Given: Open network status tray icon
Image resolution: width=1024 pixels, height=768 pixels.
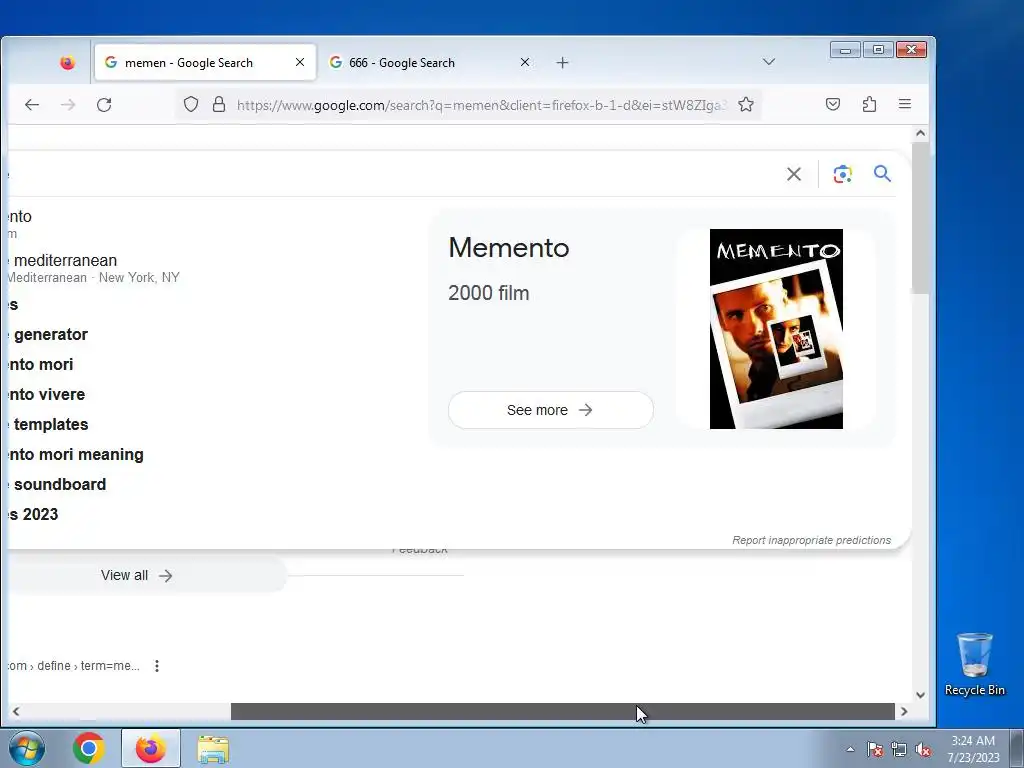Looking at the screenshot, I should tap(899, 750).
